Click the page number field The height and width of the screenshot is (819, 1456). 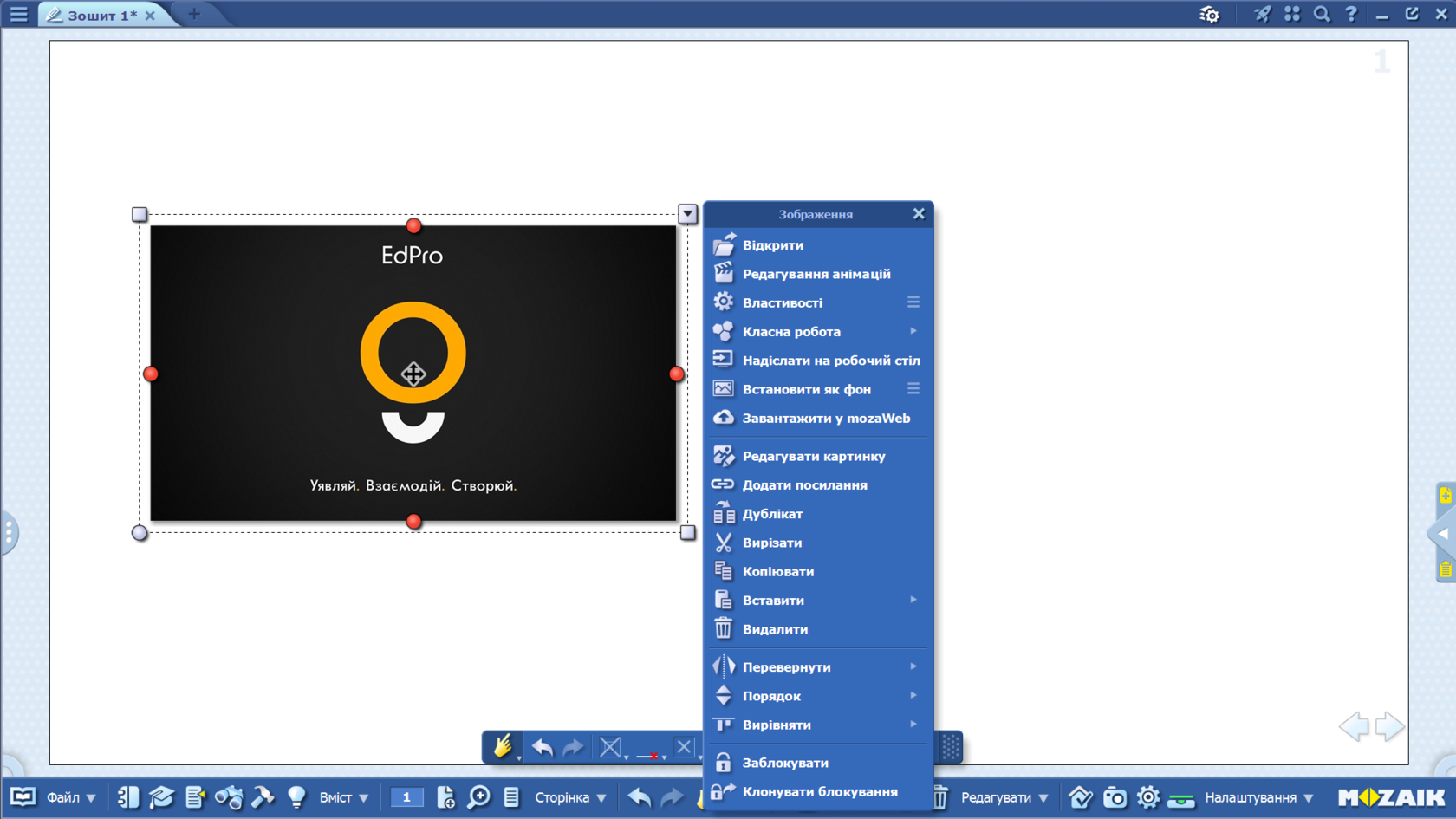[x=406, y=797]
